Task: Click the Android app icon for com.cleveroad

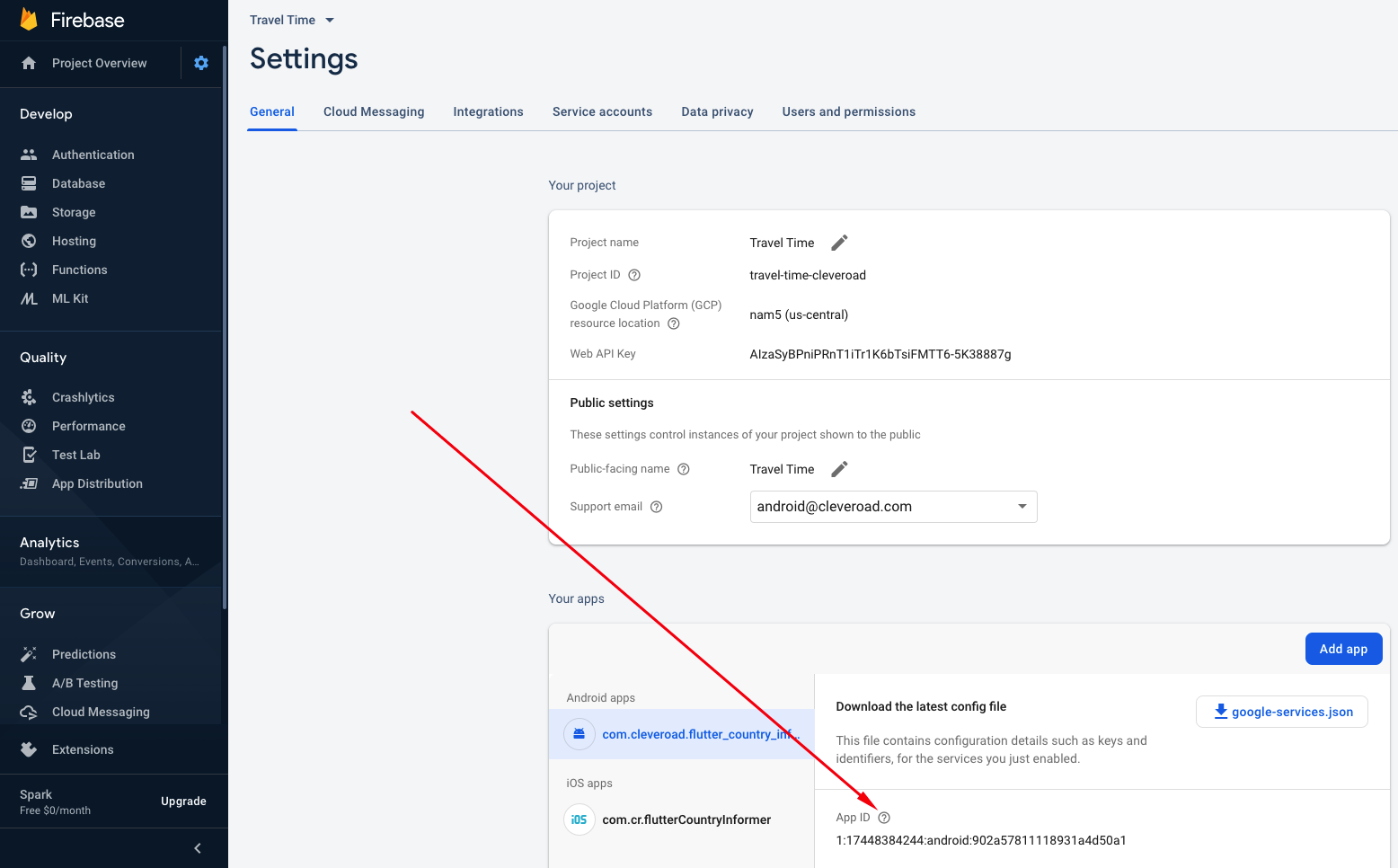Action: point(580,734)
